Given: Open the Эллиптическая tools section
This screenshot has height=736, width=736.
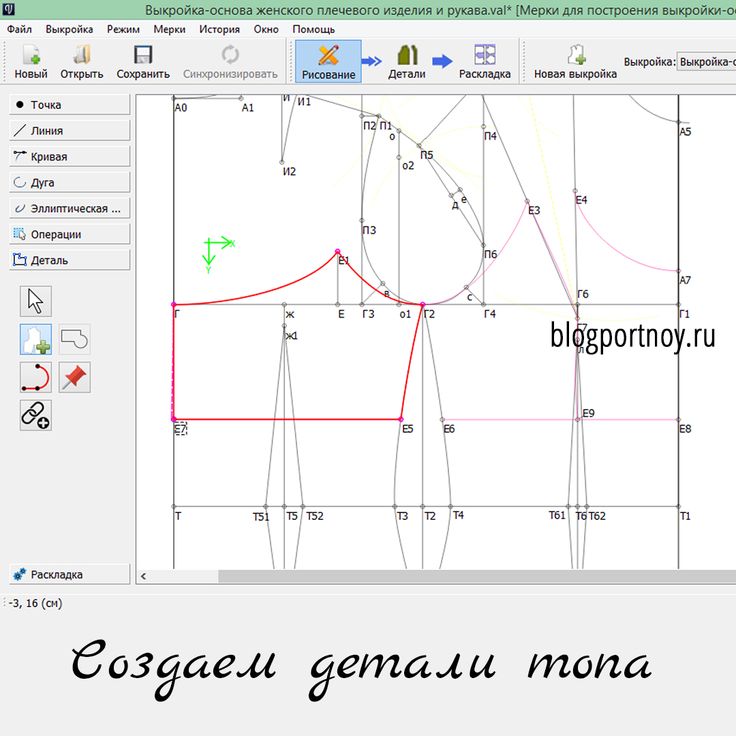Looking at the screenshot, I should tap(69, 208).
